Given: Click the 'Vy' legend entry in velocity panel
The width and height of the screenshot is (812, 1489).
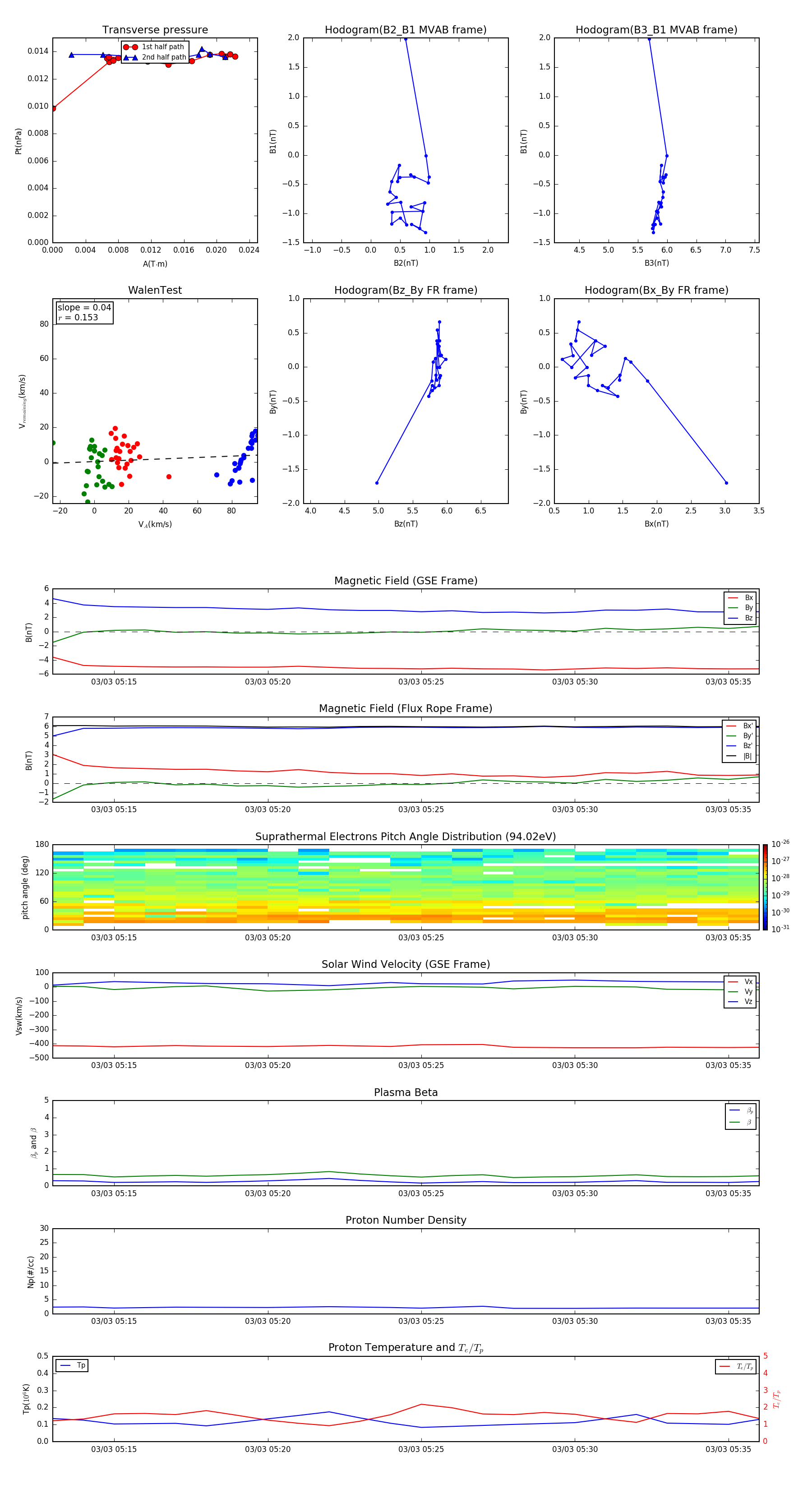Looking at the screenshot, I should (741, 991).
